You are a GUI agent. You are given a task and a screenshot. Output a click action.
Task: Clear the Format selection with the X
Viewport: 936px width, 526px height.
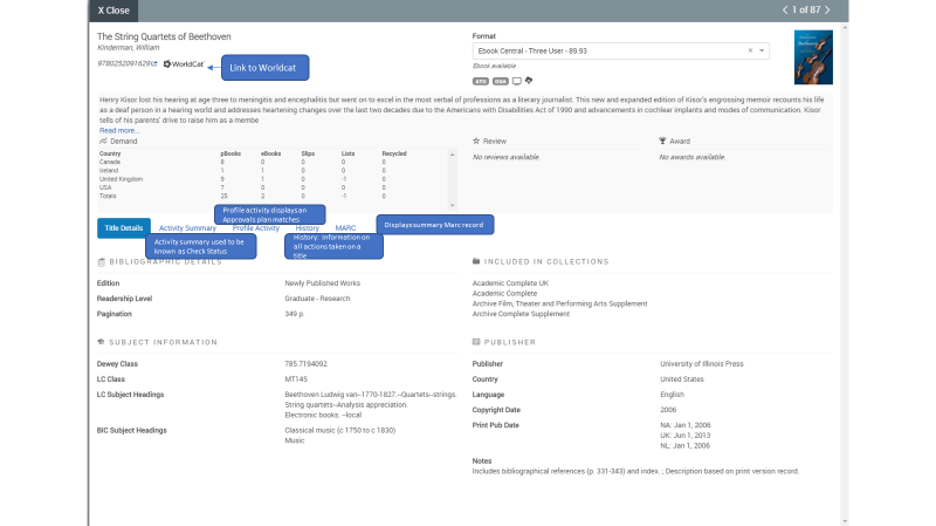750,51
